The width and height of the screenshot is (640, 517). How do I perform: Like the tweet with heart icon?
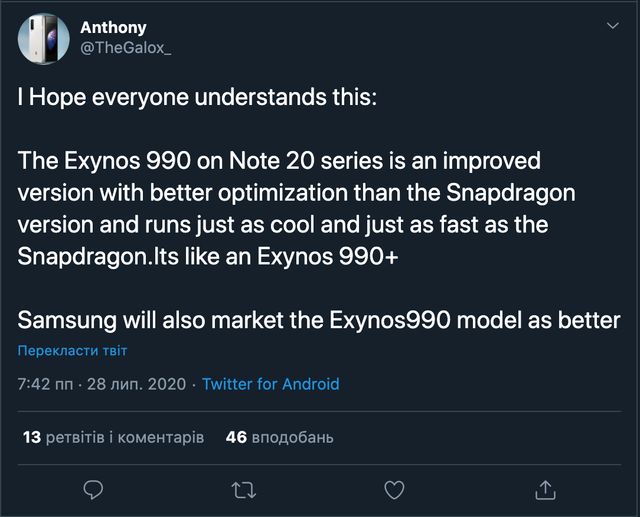coord(395,489)
